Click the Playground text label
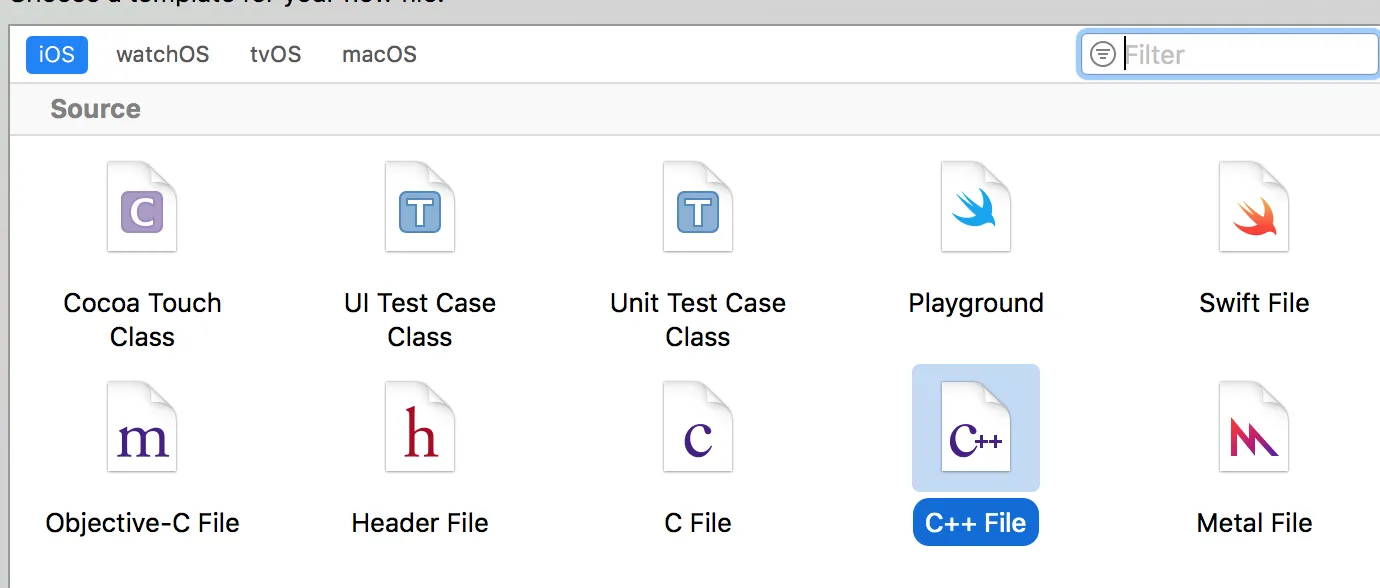Viewport: 1380px width, 588px height. 976,303
